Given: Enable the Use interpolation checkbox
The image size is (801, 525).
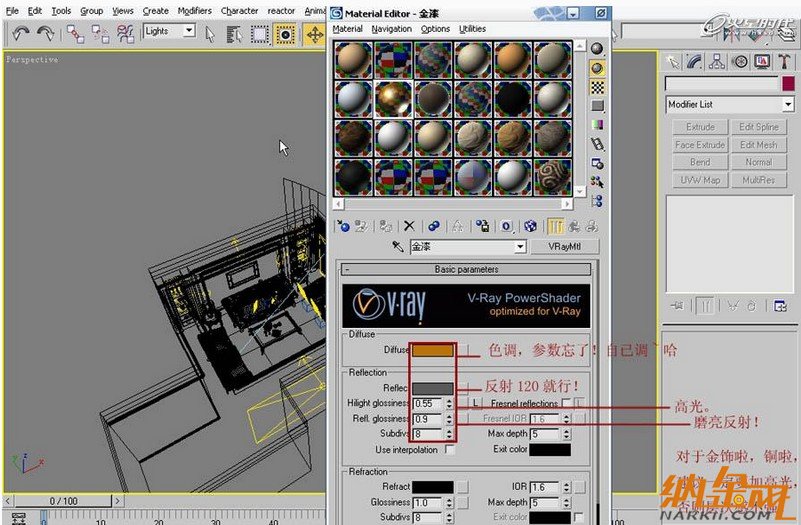Looking at the screenshot, I should coord(450,449).
